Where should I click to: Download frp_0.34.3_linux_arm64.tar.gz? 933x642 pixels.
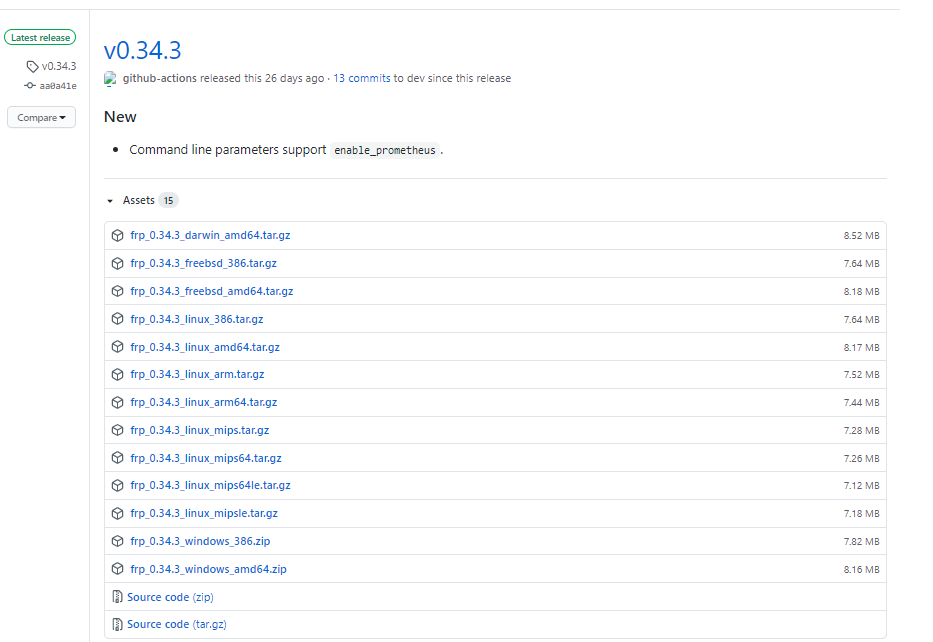coord(203,402)
